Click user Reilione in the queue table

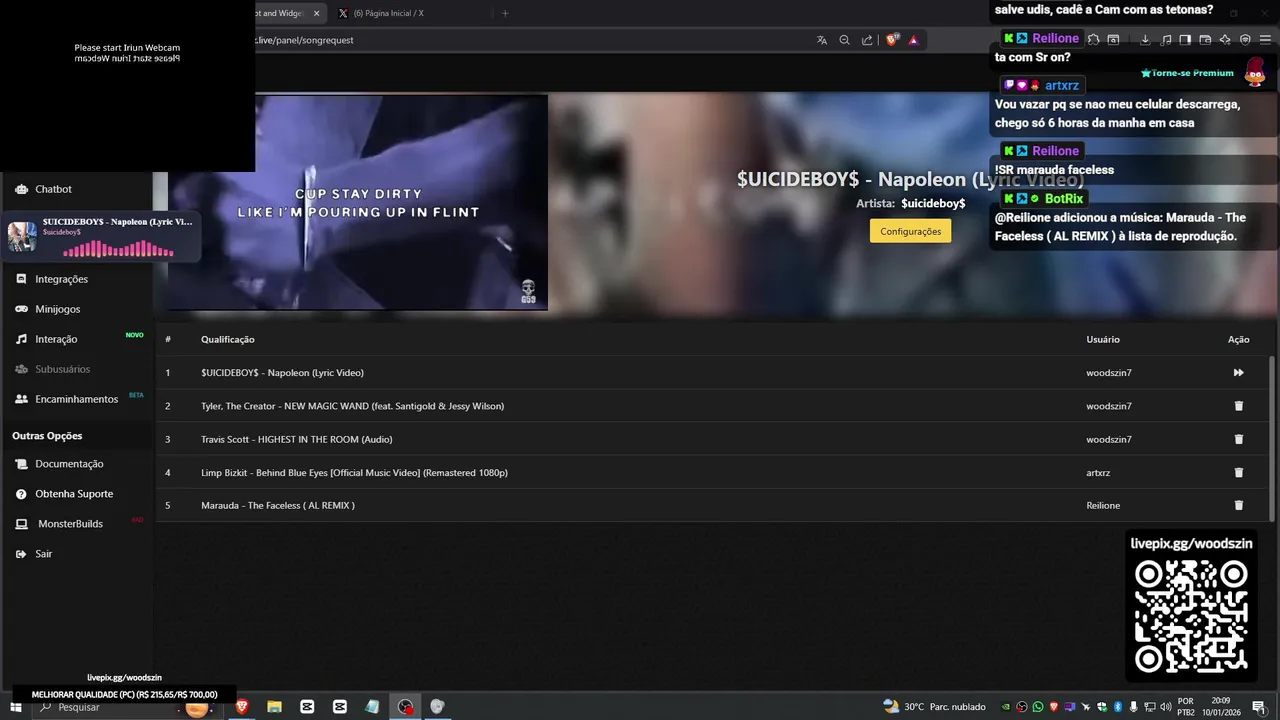point(1103,505)
